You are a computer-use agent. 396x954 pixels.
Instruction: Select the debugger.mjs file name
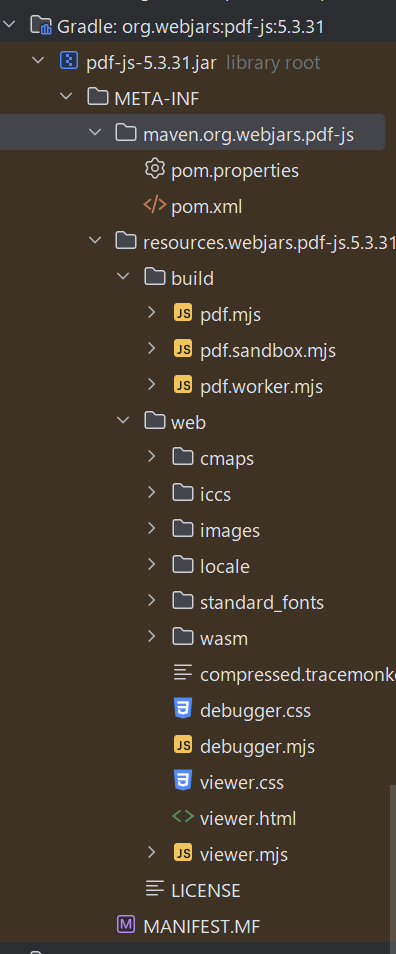(257, 746)
